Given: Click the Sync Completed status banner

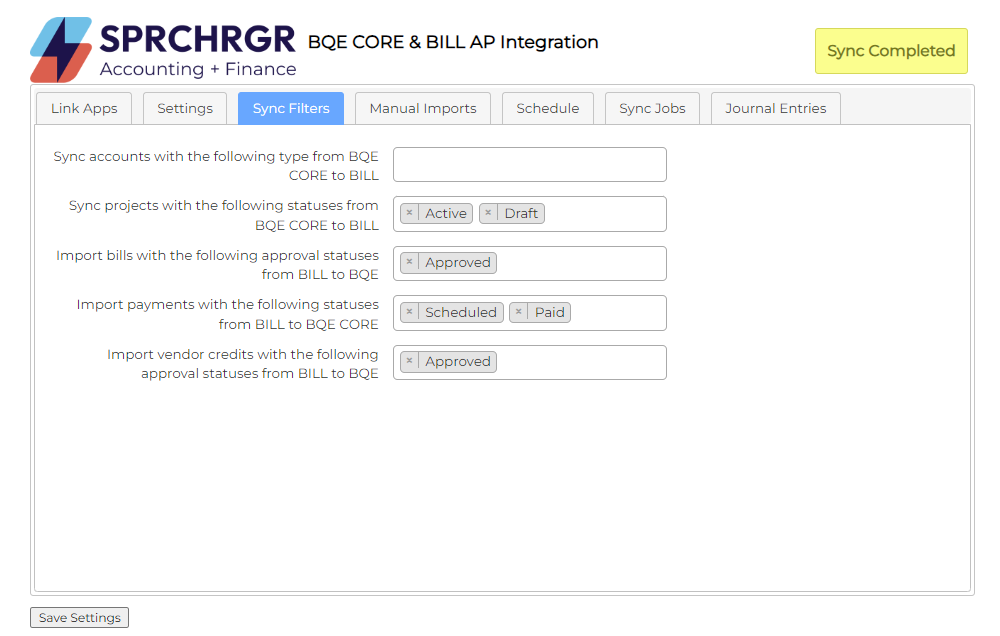Looking at the screenshot, I should (x=891, y=51).
